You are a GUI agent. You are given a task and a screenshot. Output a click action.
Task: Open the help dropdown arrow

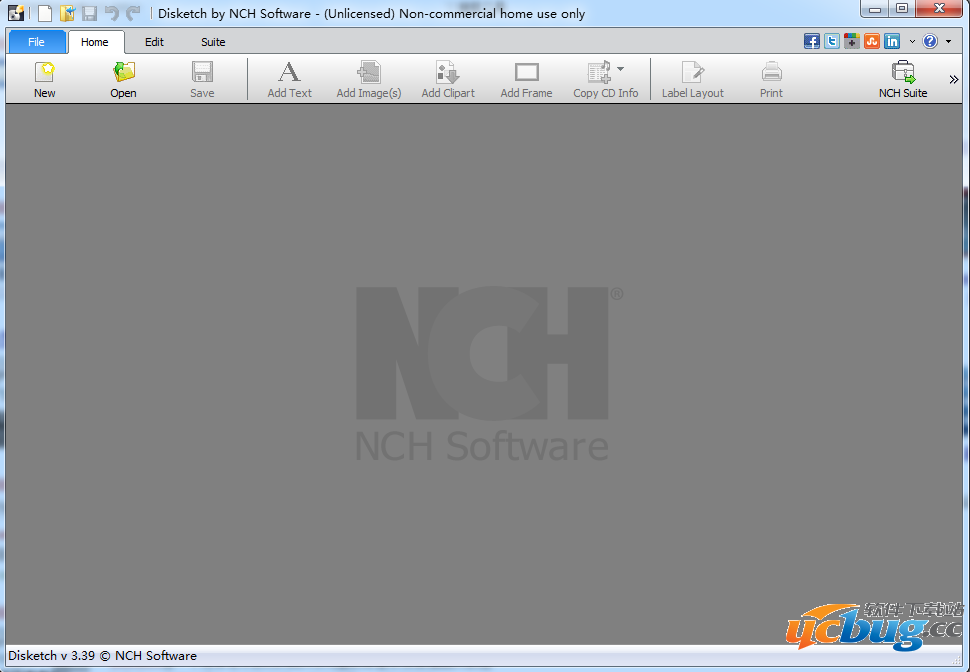(x=948, y=42)
